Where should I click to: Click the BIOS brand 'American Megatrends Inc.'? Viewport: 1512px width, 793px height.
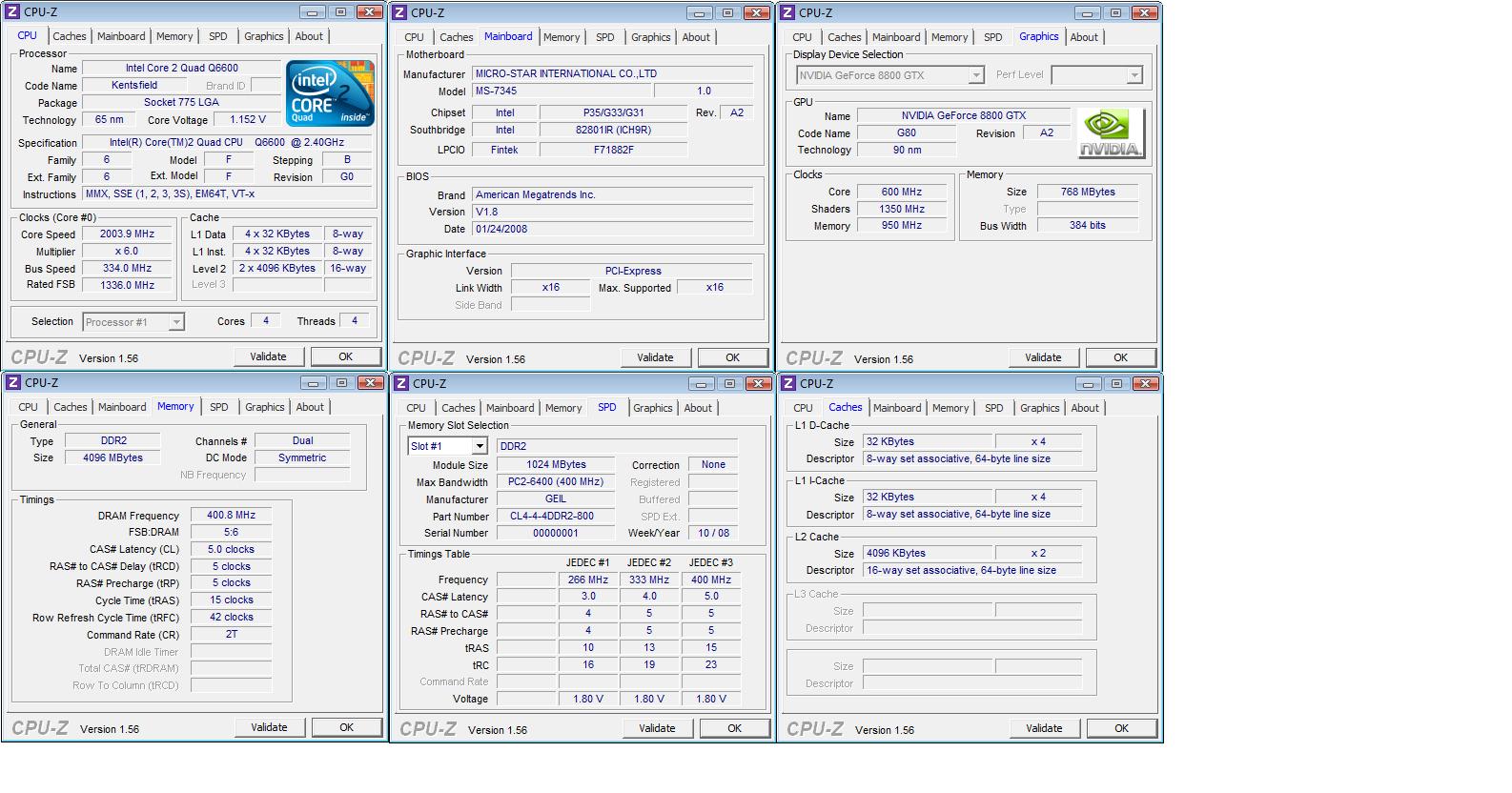click(613, 194)
